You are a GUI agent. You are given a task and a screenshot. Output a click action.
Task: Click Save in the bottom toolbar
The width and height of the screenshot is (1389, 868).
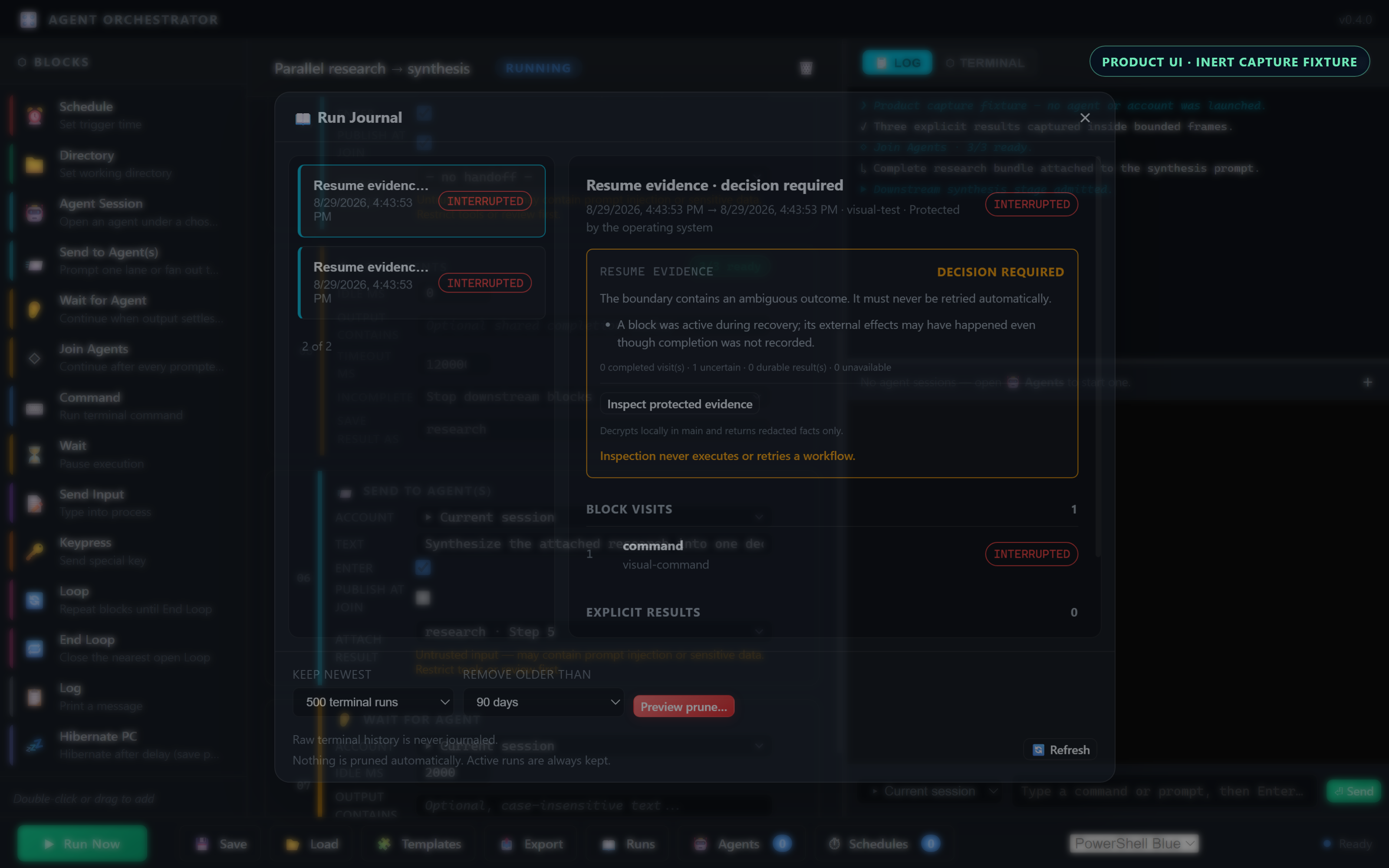click(x=221, y=844)
